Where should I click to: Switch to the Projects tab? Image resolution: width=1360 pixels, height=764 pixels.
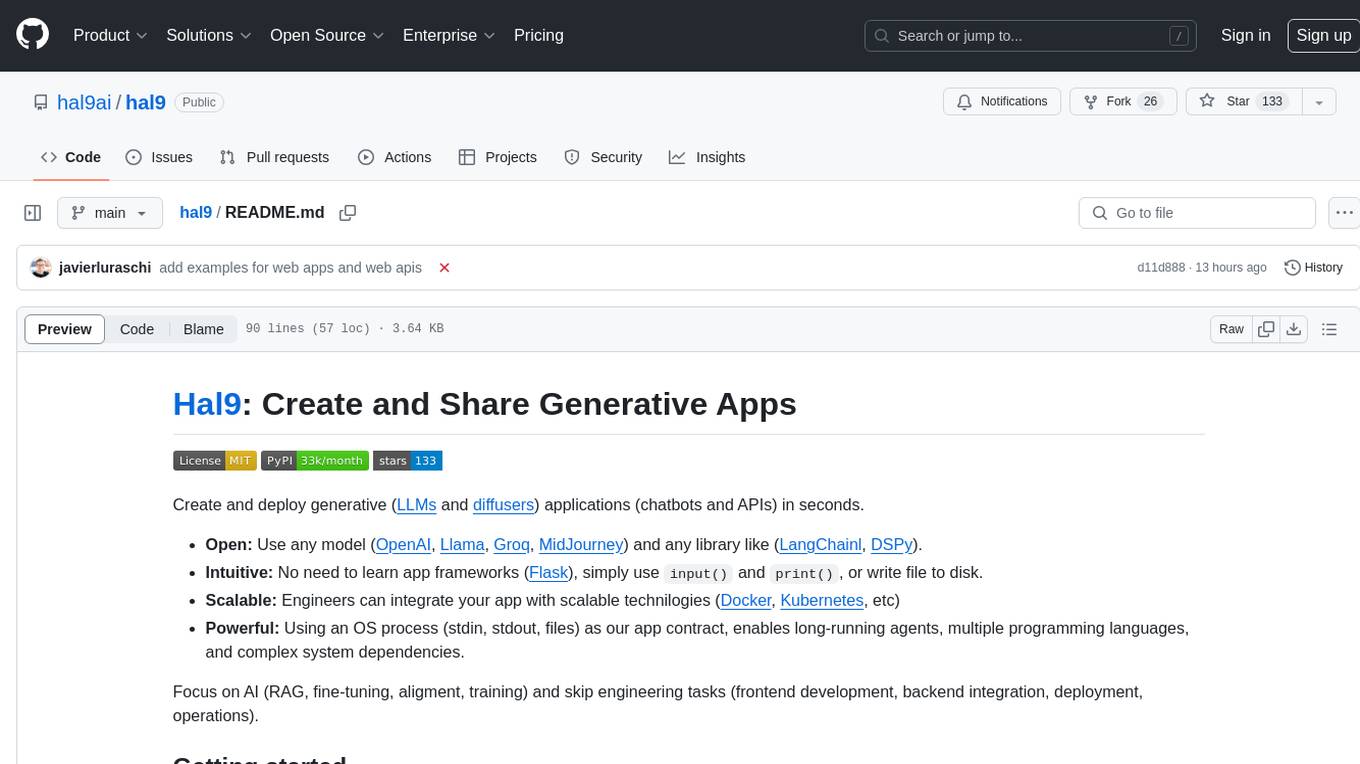pos(498,157)
